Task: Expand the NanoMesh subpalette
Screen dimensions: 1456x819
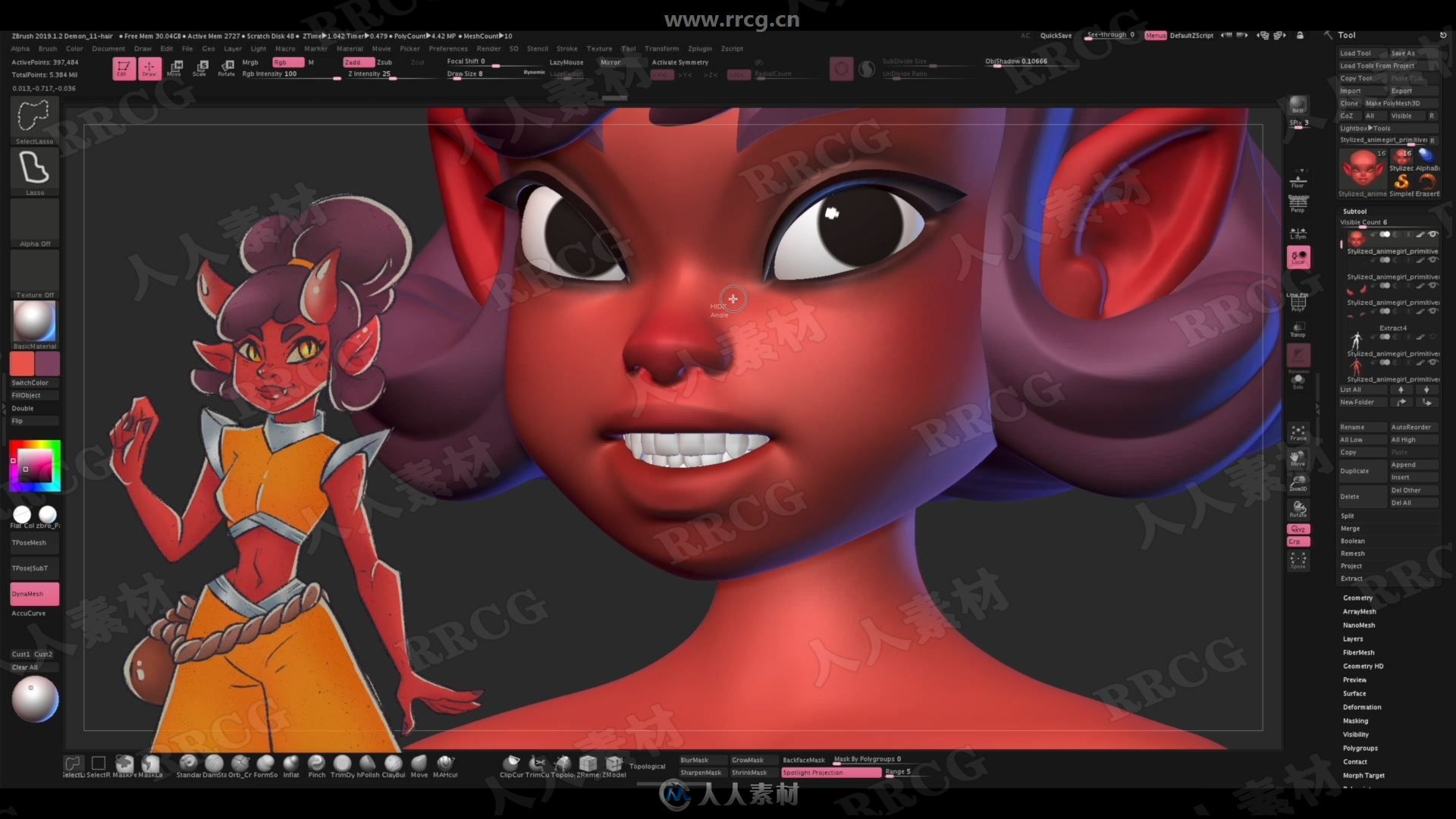Action: point(1359,626)
